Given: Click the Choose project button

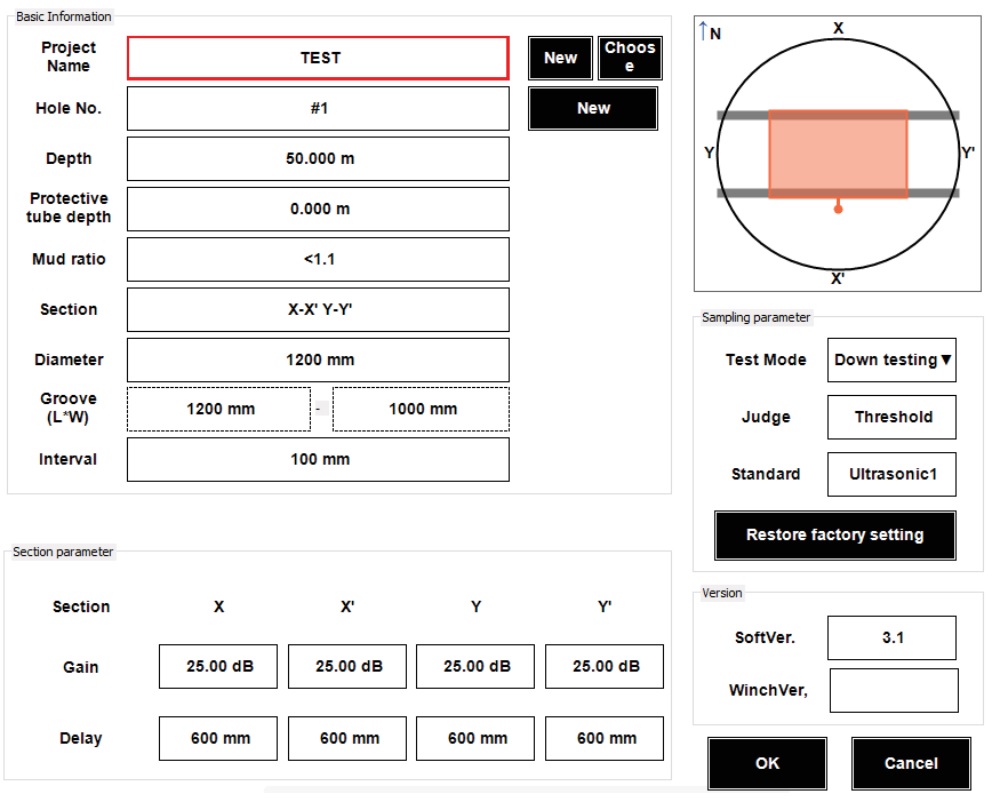Looking at the screenshot, I should coord(631,58).
